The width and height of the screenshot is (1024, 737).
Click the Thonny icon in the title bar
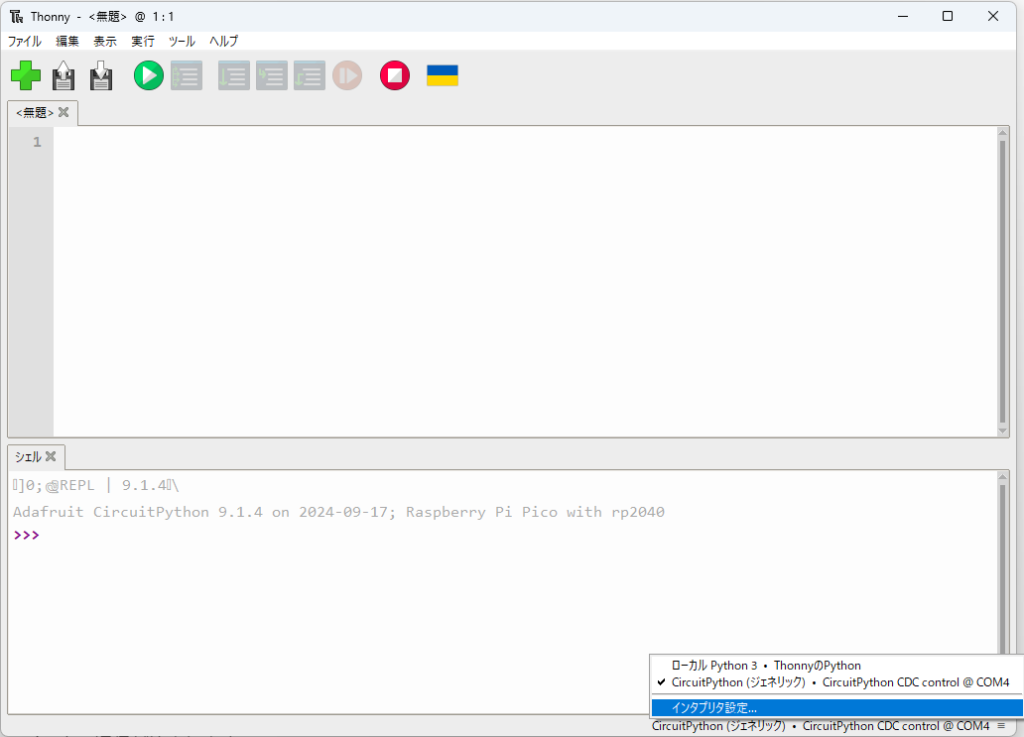(x=16, y=16)
